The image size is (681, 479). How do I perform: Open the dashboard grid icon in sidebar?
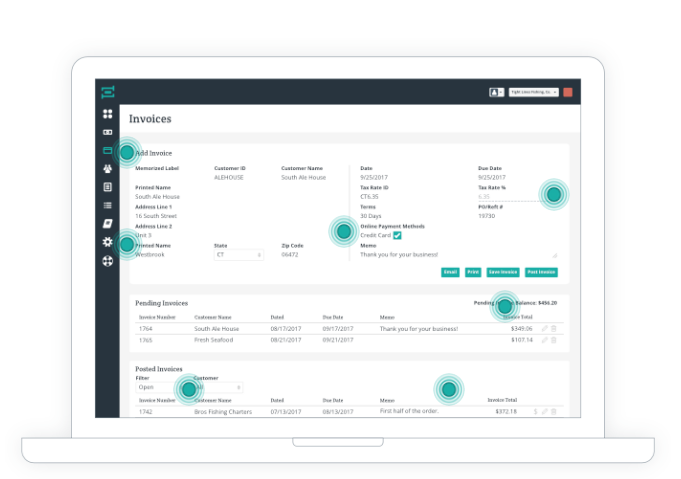[107, 114]
